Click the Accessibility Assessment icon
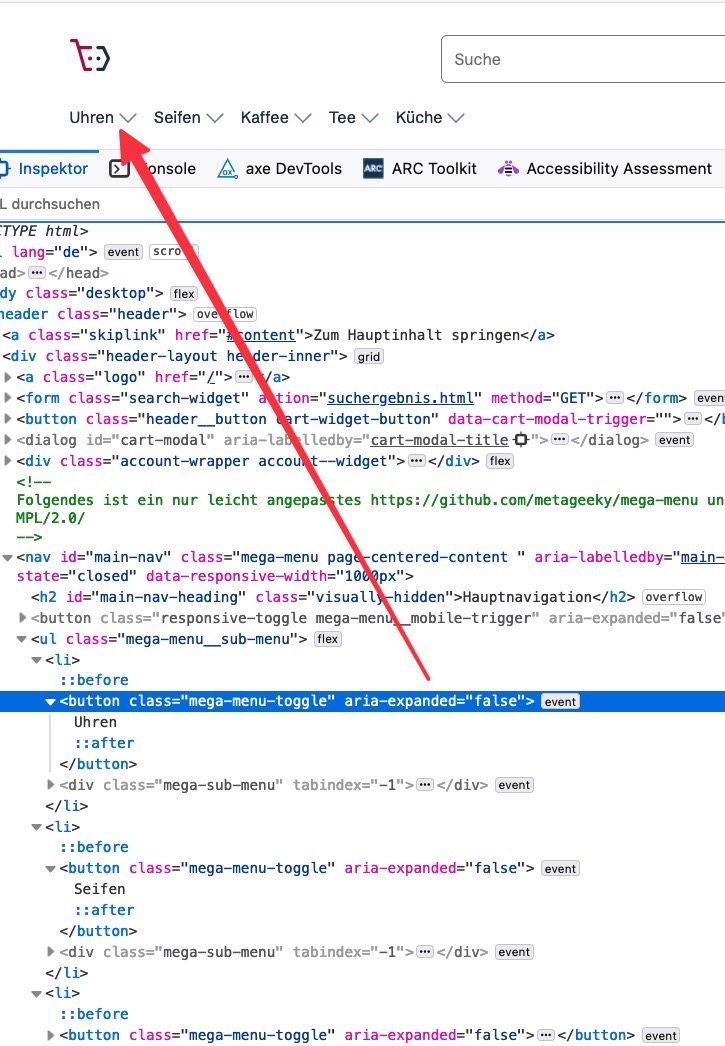 click(x=508, y=169)
